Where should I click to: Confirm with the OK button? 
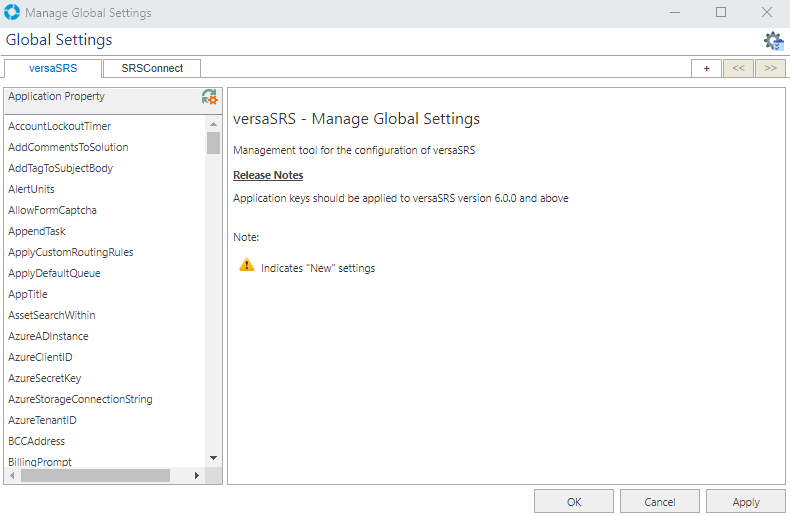574,502
